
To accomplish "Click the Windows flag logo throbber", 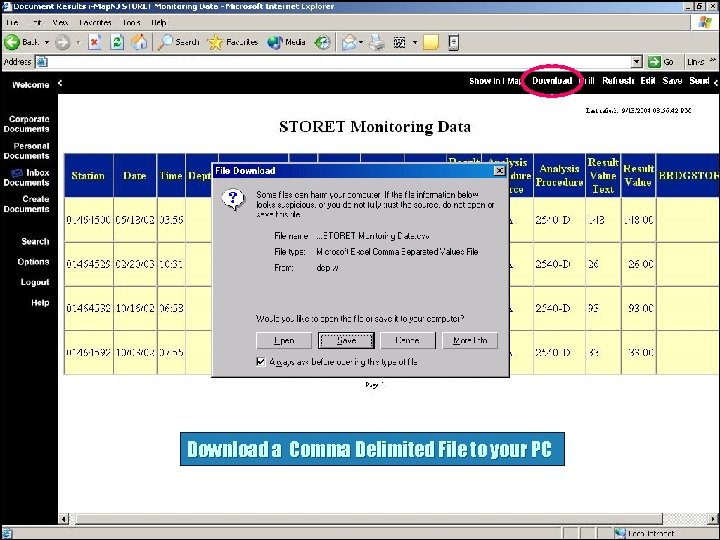I will click(705, 22).
